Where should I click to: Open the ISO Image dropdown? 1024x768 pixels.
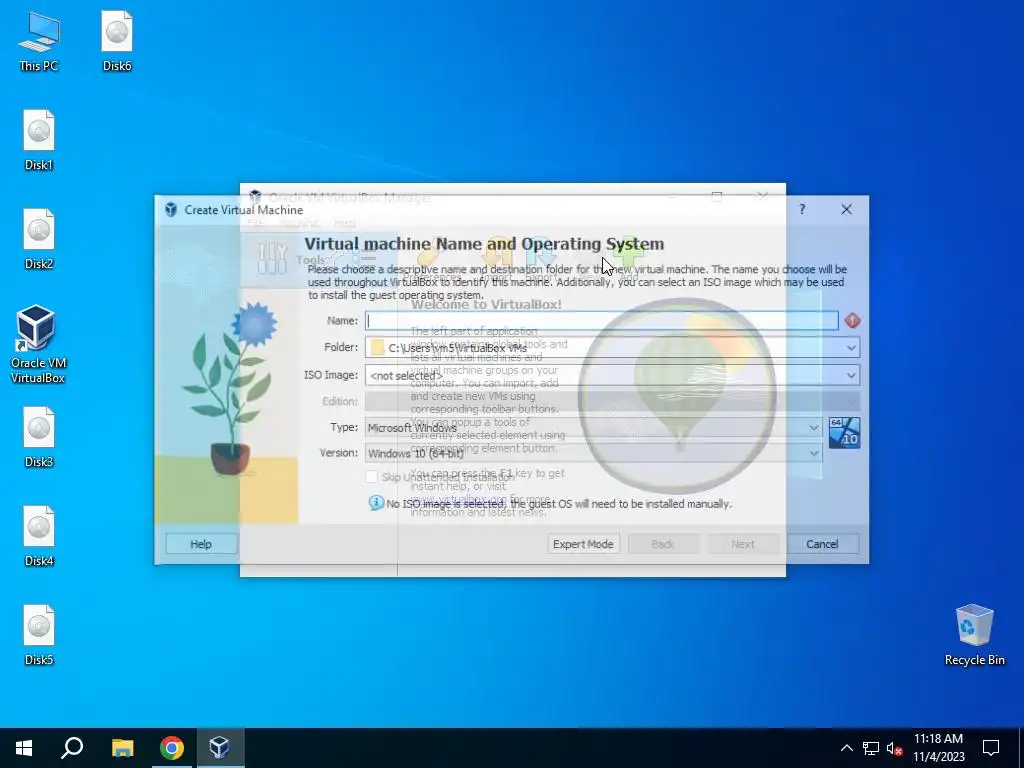pyautogui.click(x=613, y=375)
